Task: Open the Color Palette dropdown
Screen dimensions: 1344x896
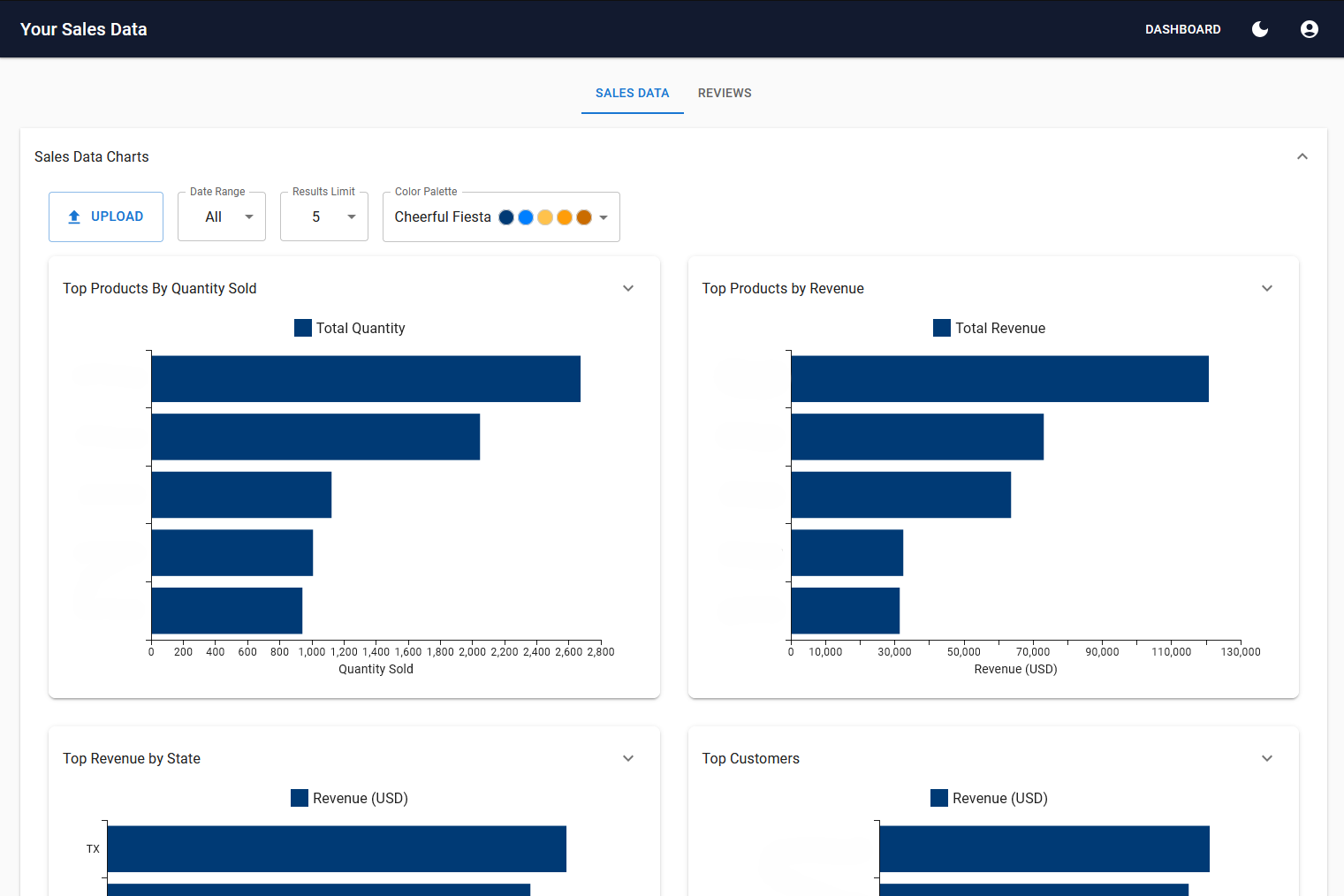Action: coord(501,217)
